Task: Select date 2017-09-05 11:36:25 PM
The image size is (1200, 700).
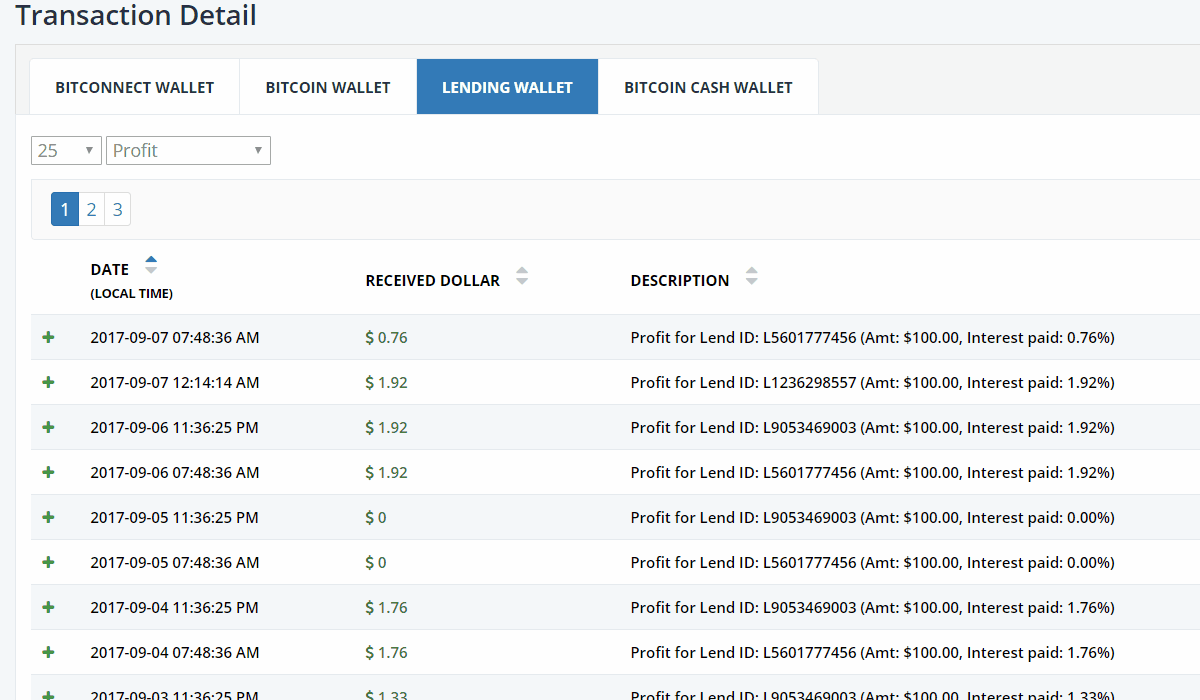Action: coord(175,518)
